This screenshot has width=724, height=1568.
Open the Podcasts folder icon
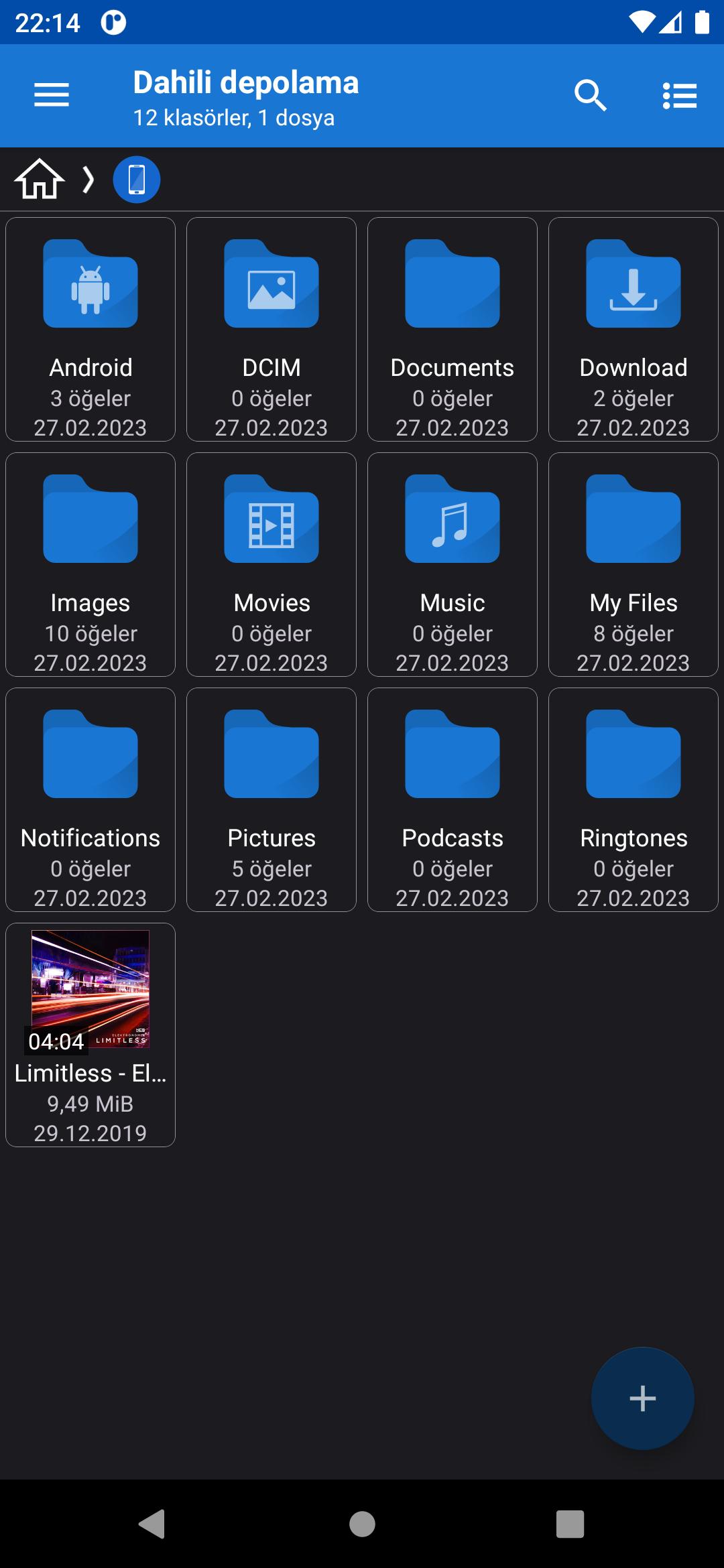point(452,754)
